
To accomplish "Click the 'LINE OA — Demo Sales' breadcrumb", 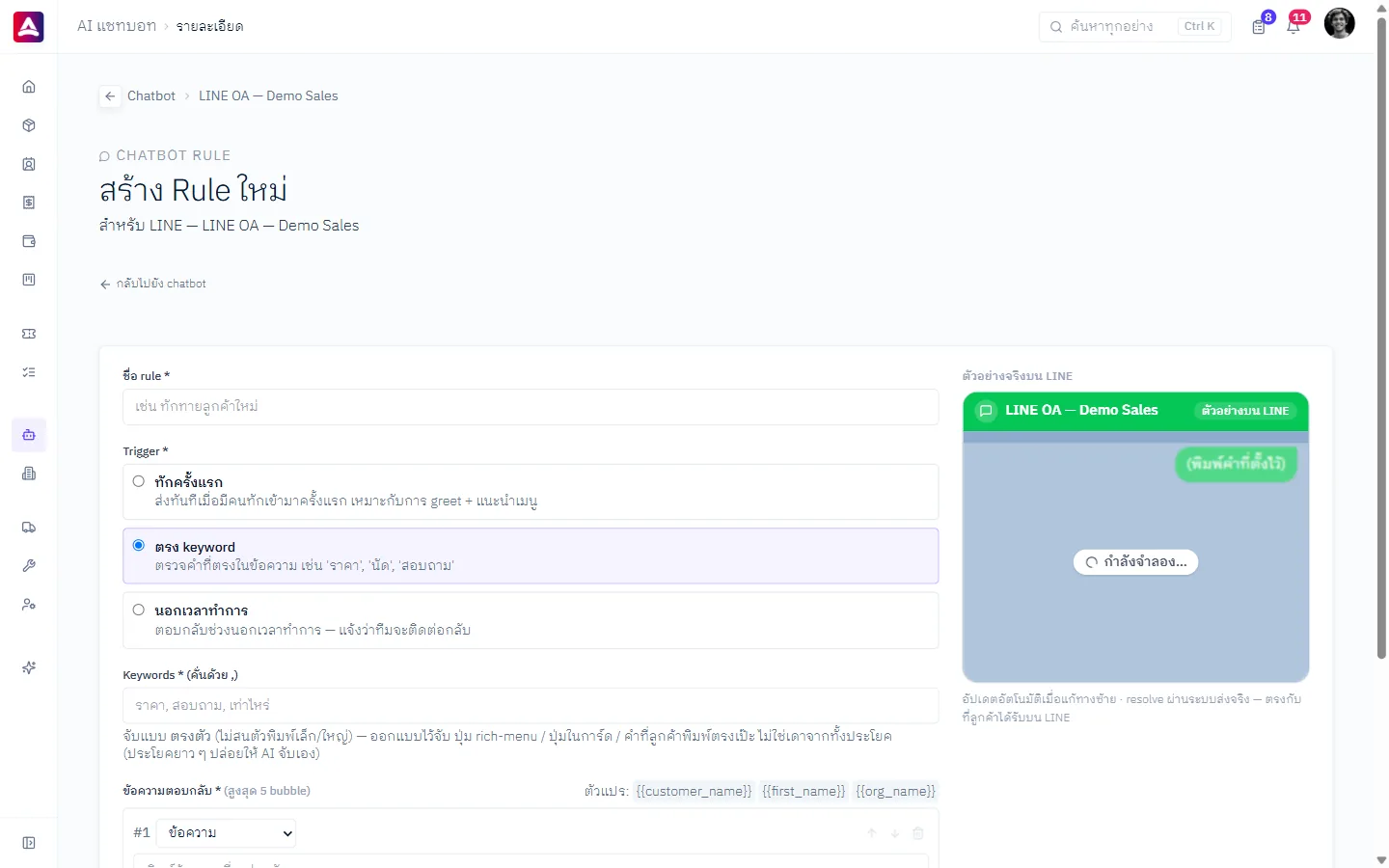I will click(268, 96).
